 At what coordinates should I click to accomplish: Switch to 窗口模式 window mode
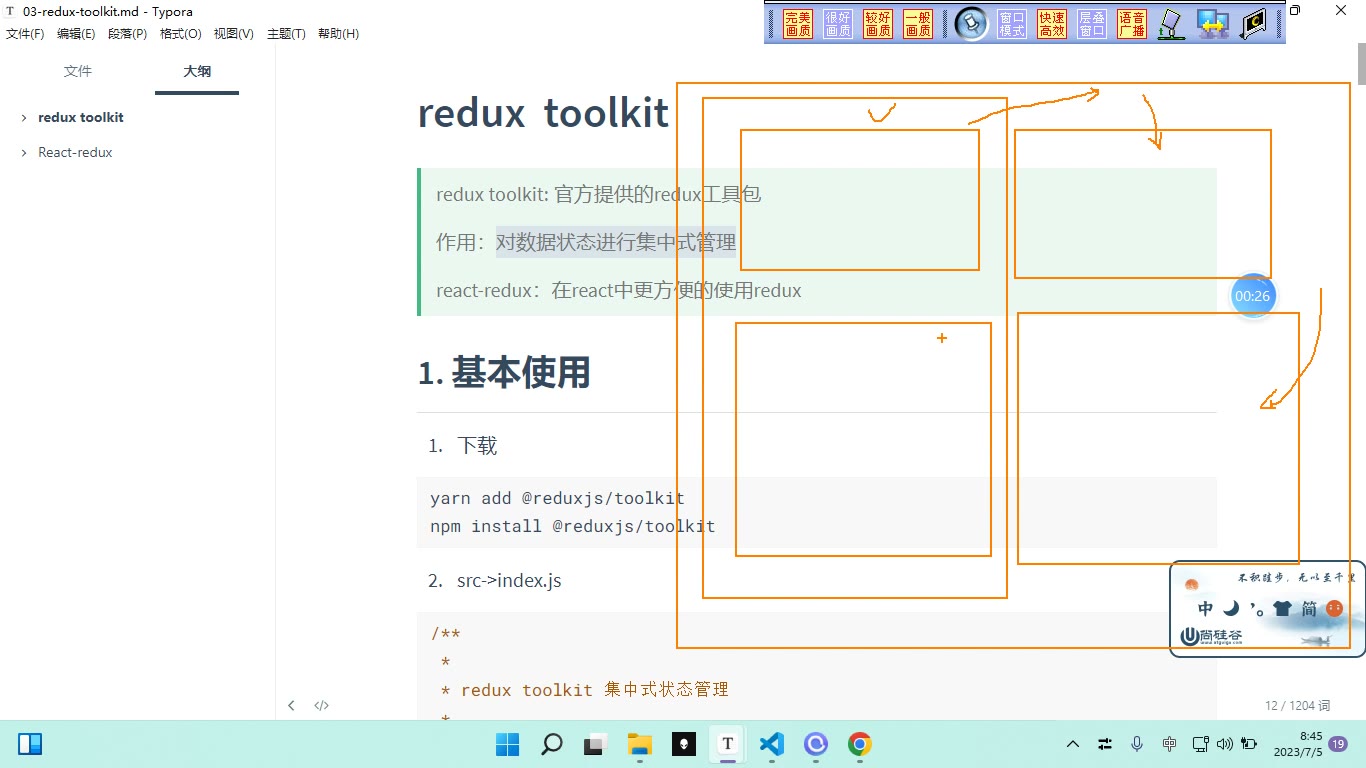pyautogui.click(x=1012, y=24)
